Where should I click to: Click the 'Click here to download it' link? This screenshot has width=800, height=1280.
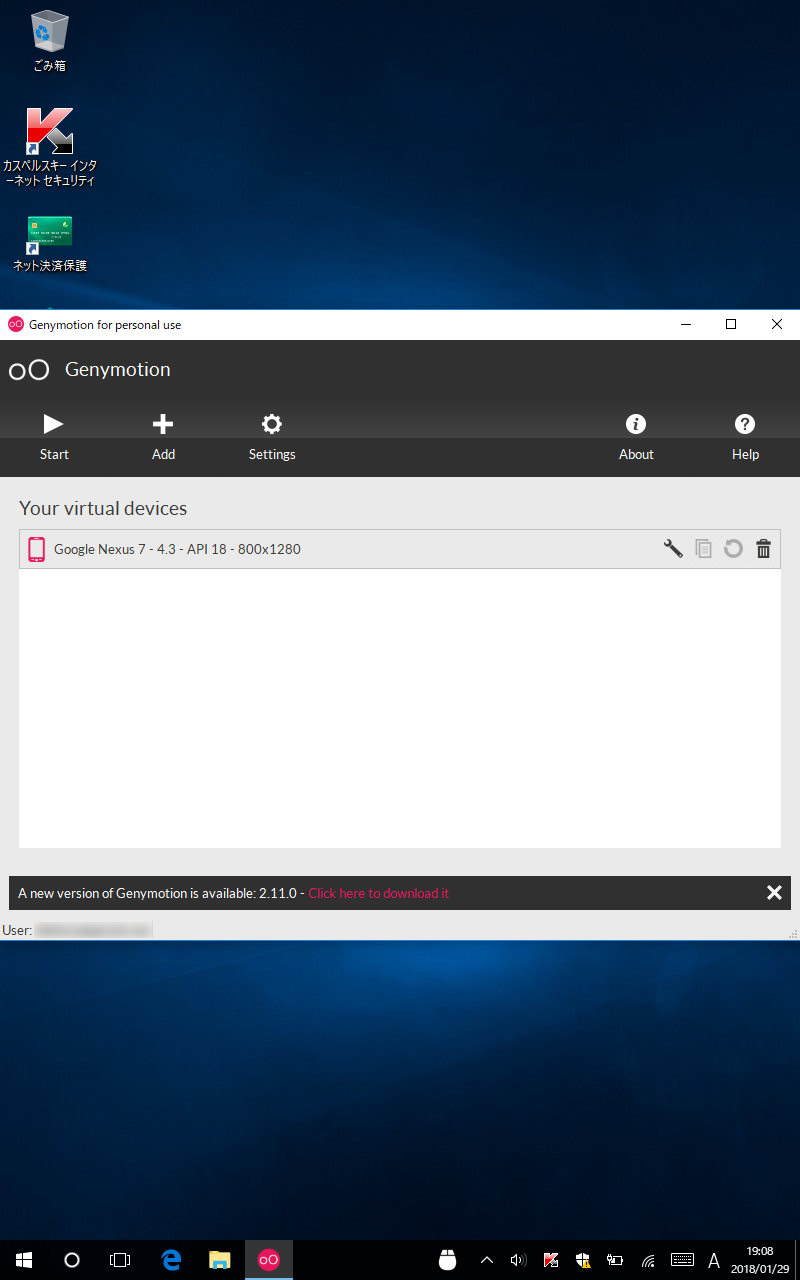coord(379,893)
